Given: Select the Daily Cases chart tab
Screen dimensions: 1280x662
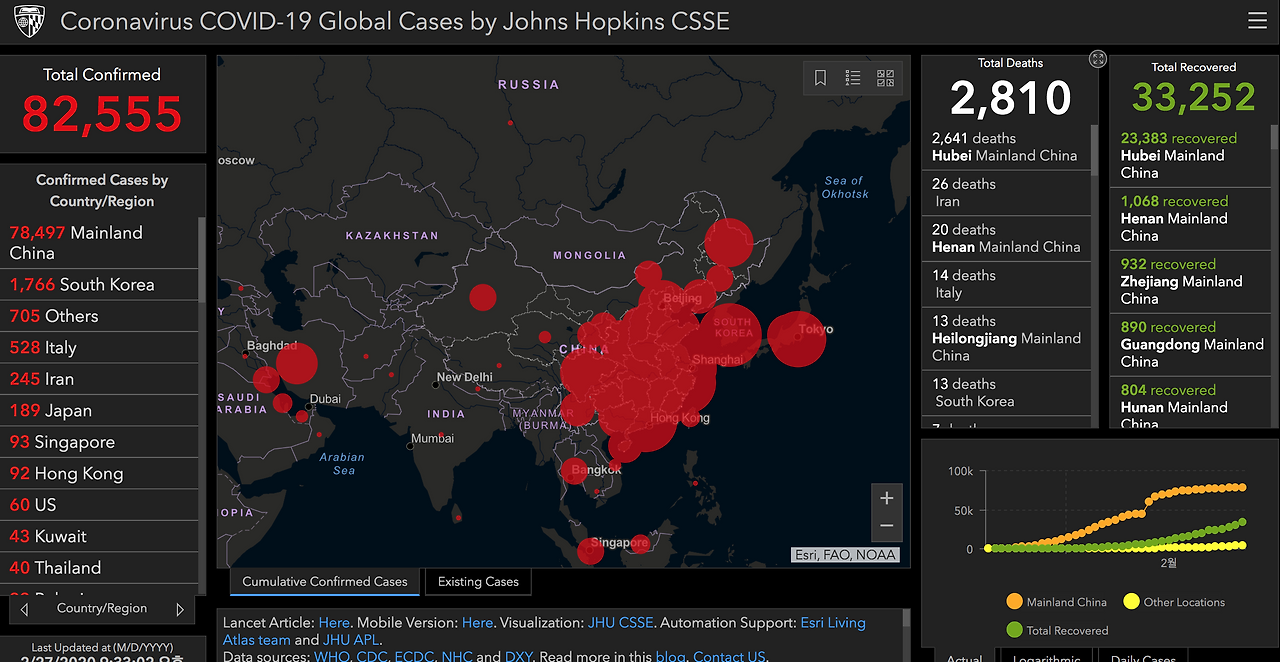Looking at the screenshot, I should (x=1143, y=657).
